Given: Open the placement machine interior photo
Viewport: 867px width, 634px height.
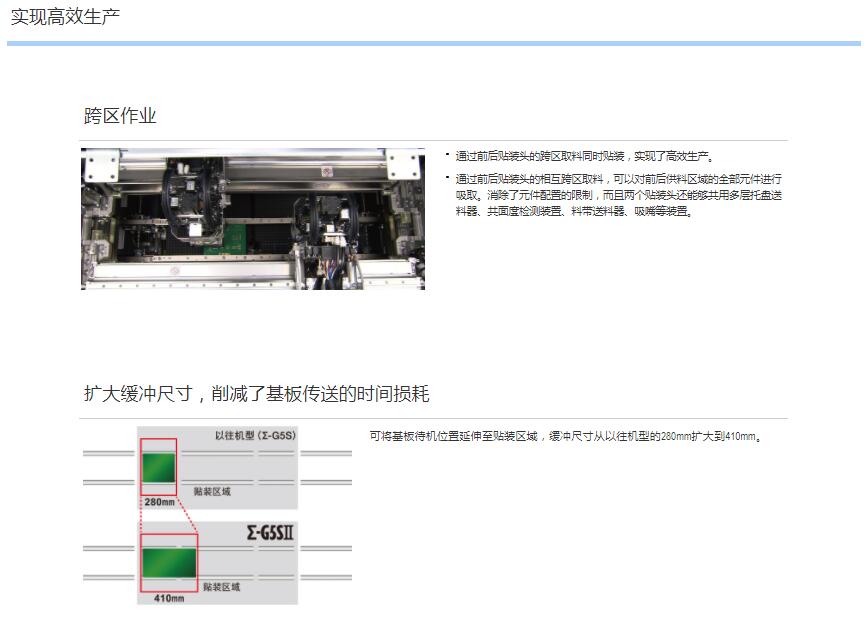Looking at the screenshot, I should coord(252,219).
